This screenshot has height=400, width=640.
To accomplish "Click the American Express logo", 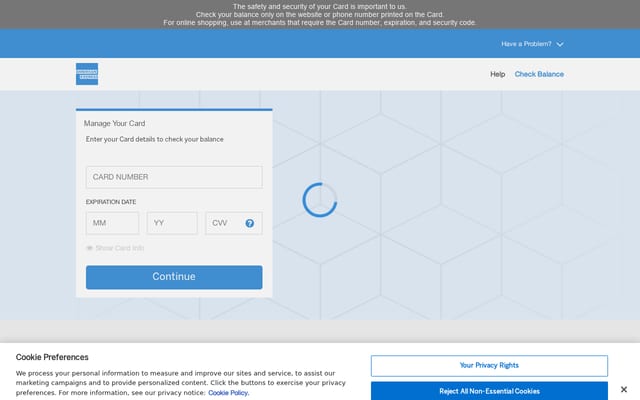I will (87, 74).
